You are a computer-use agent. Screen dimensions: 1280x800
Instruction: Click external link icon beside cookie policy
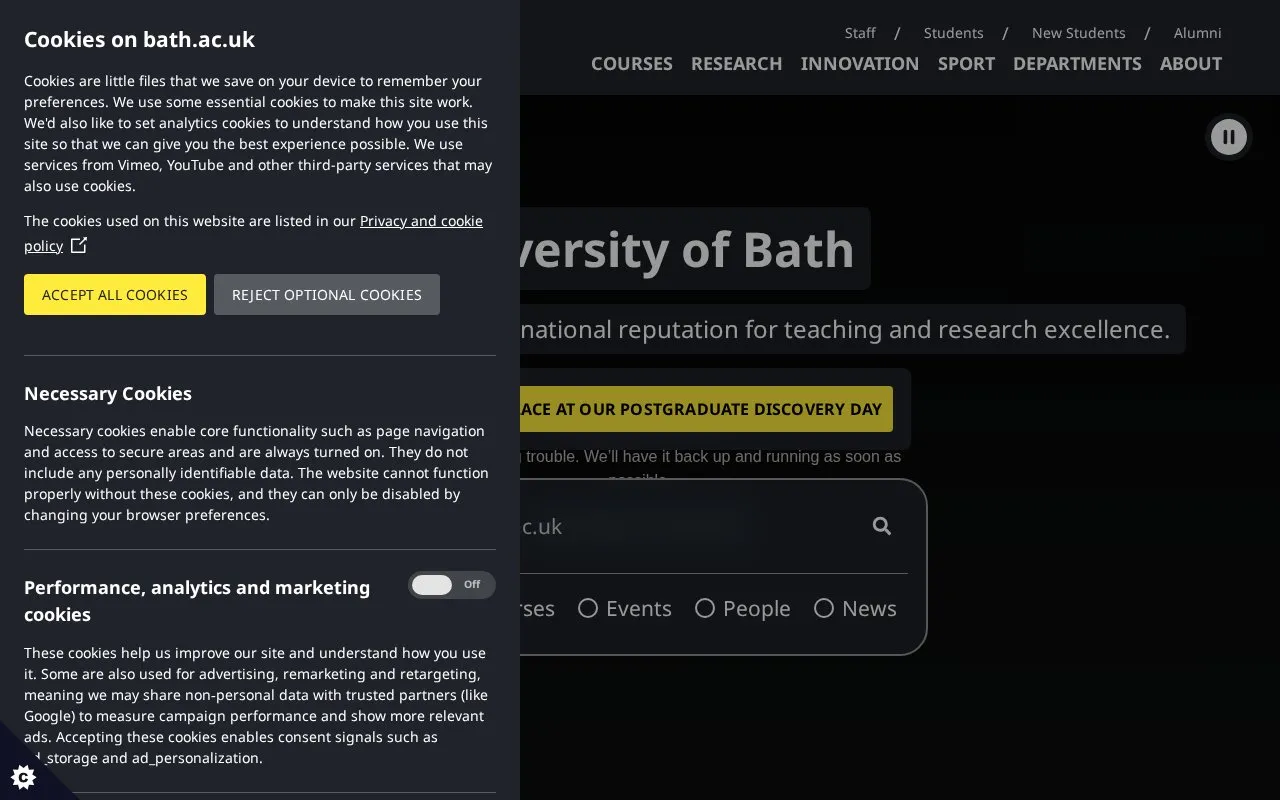pyautogui.click(x=79, y=245)
